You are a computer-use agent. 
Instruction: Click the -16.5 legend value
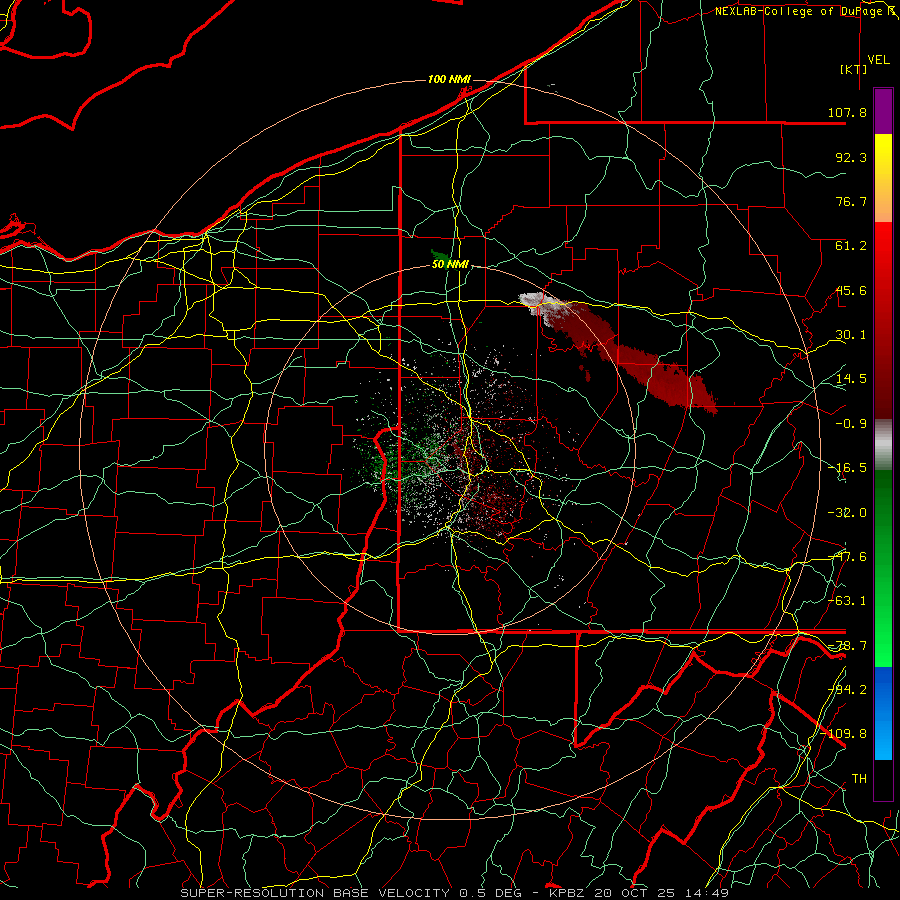click(847, 468)
